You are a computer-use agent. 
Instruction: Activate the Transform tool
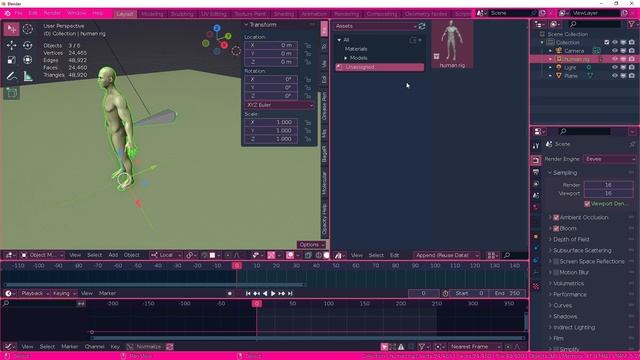click(x=27, y=60)
